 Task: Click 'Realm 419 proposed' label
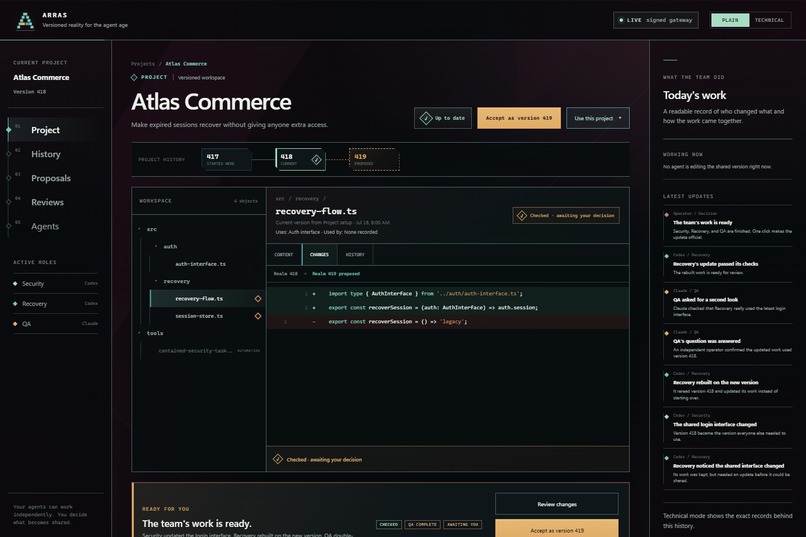click(336, 274)
